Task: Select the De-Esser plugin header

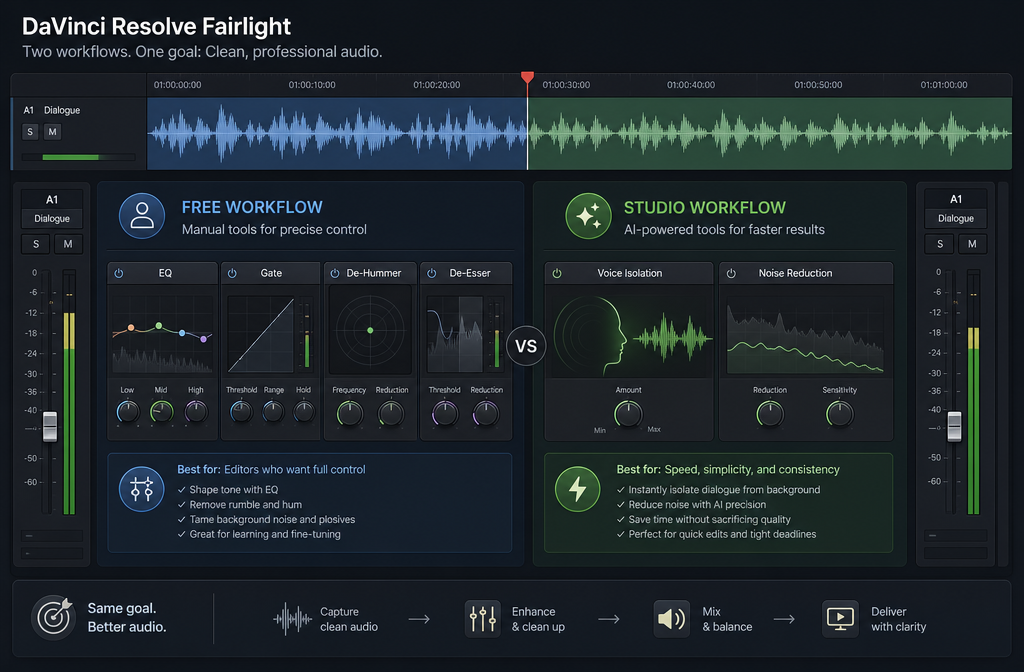Action: coord(466,273)
